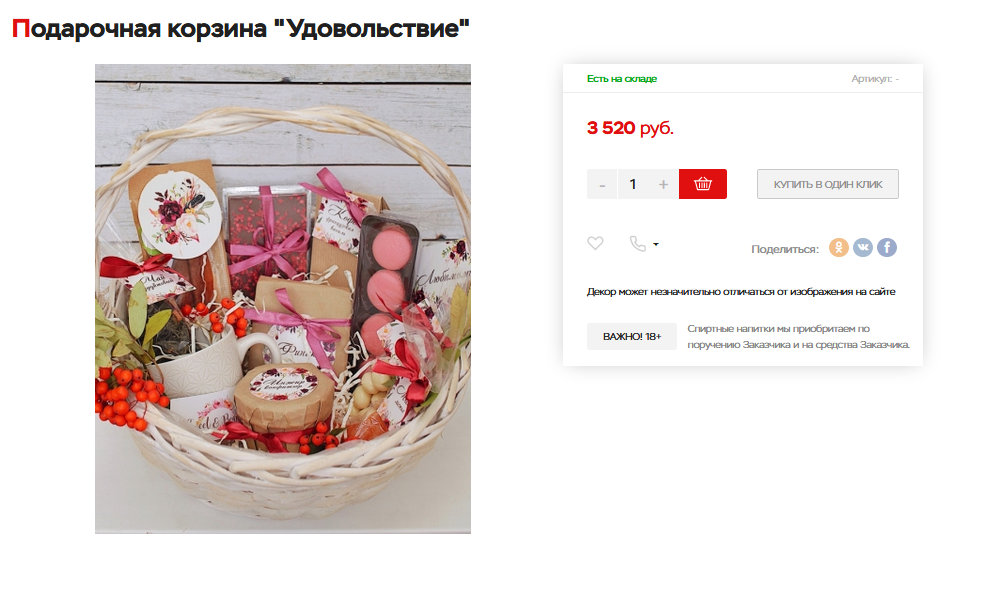Image resolution: width=984 pixels, height=598 pixels.
Task: Click the quantity input field showing 1
Action: pyautogui.click(x=633, y=184)
